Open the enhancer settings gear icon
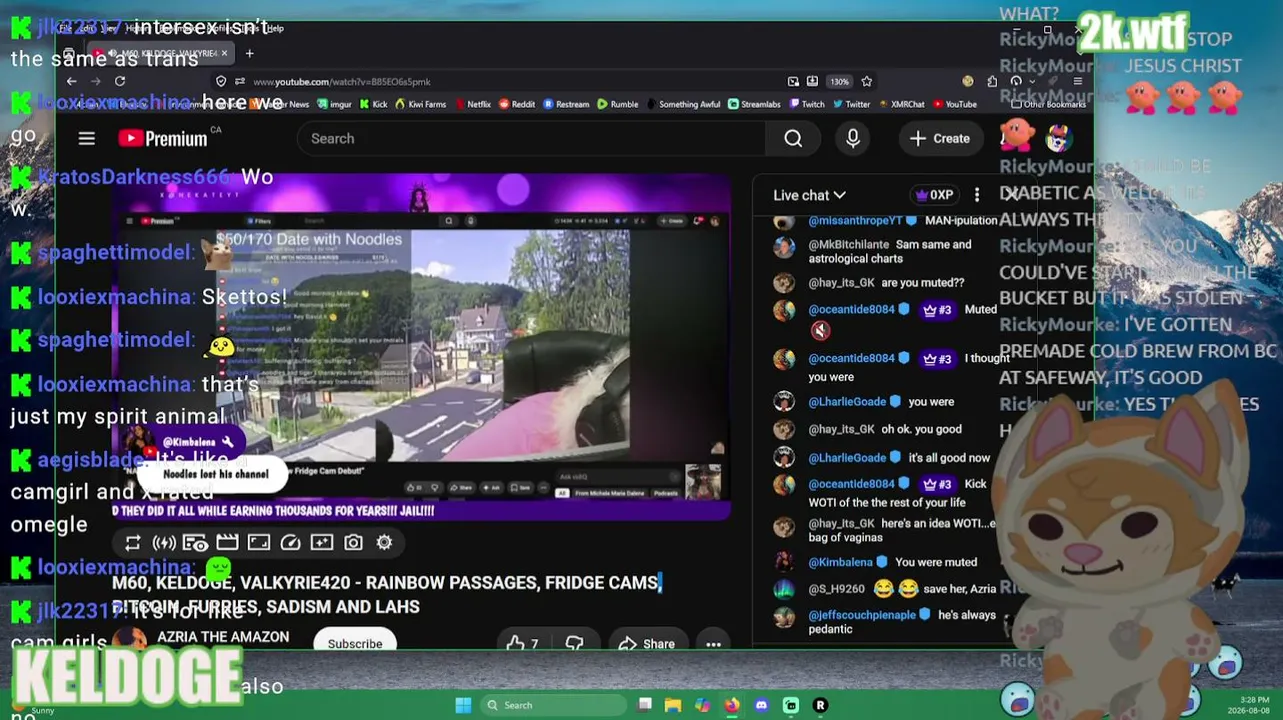This screenshot has height=720, width=1283. (385, 543)
